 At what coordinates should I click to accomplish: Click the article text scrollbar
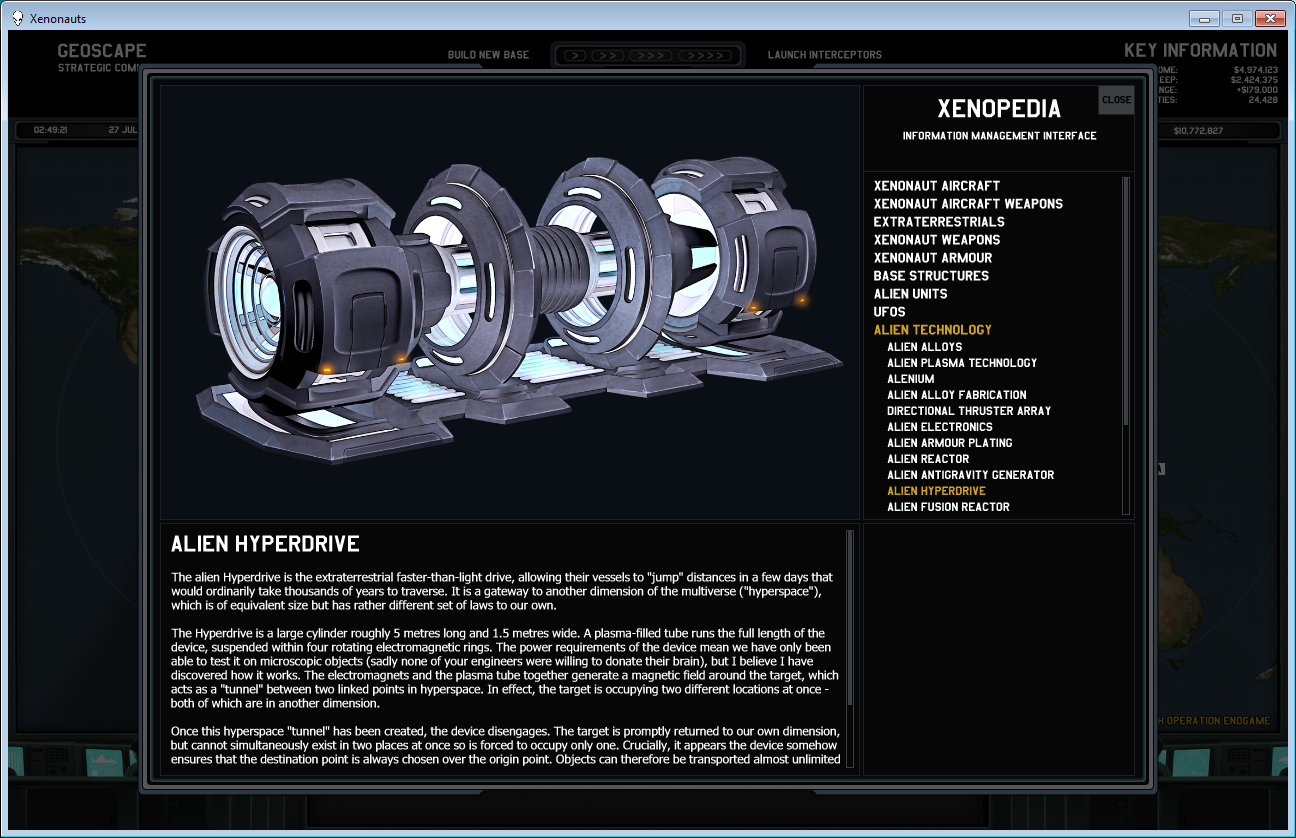pyautogui.click(x=850, y=648)
